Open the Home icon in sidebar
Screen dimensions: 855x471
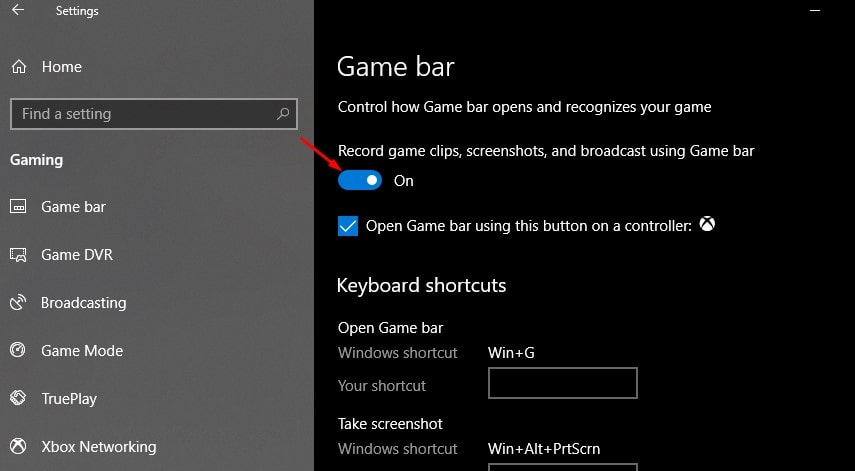pyautogui.click(x=19, y=67)
